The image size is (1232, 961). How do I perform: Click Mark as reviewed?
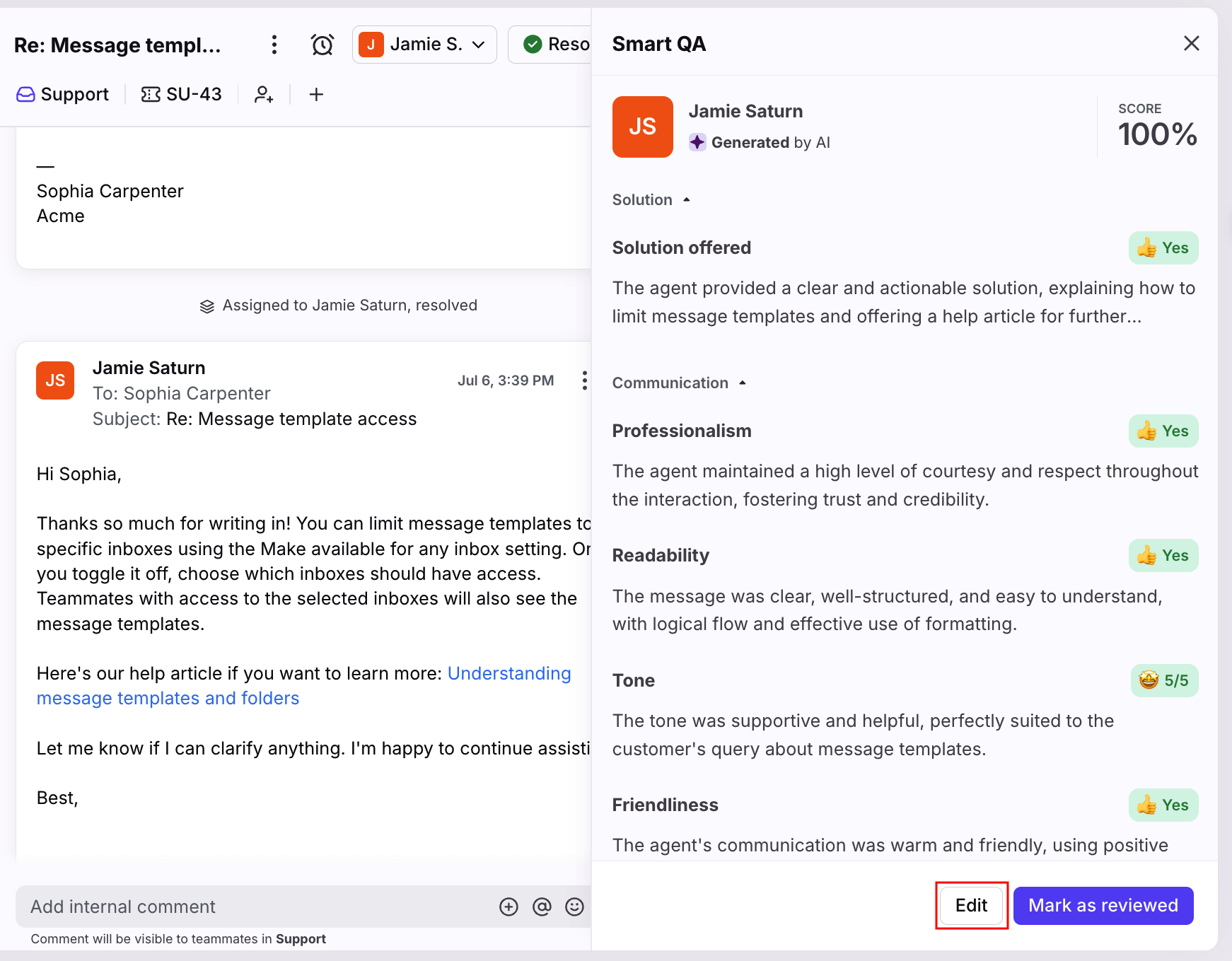(1103, 905)
